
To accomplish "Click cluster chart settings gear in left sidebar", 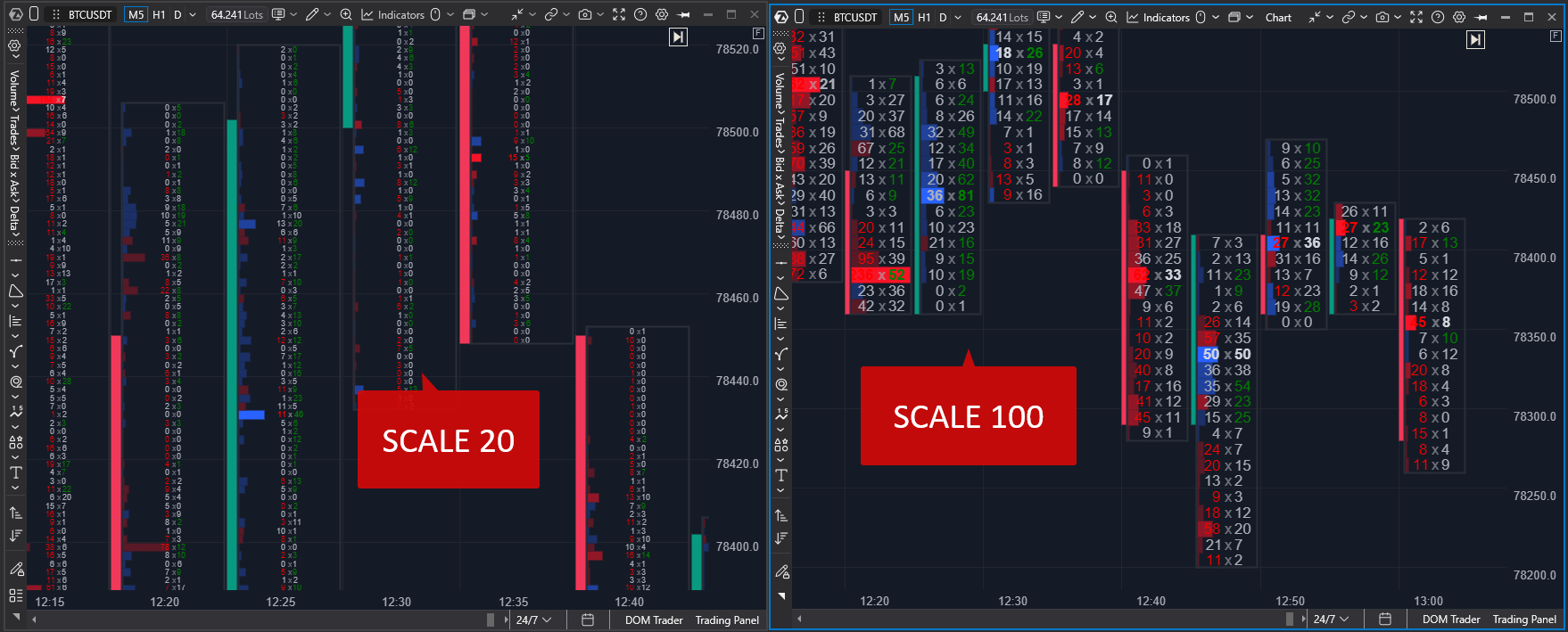I will [x=14, y=45].
